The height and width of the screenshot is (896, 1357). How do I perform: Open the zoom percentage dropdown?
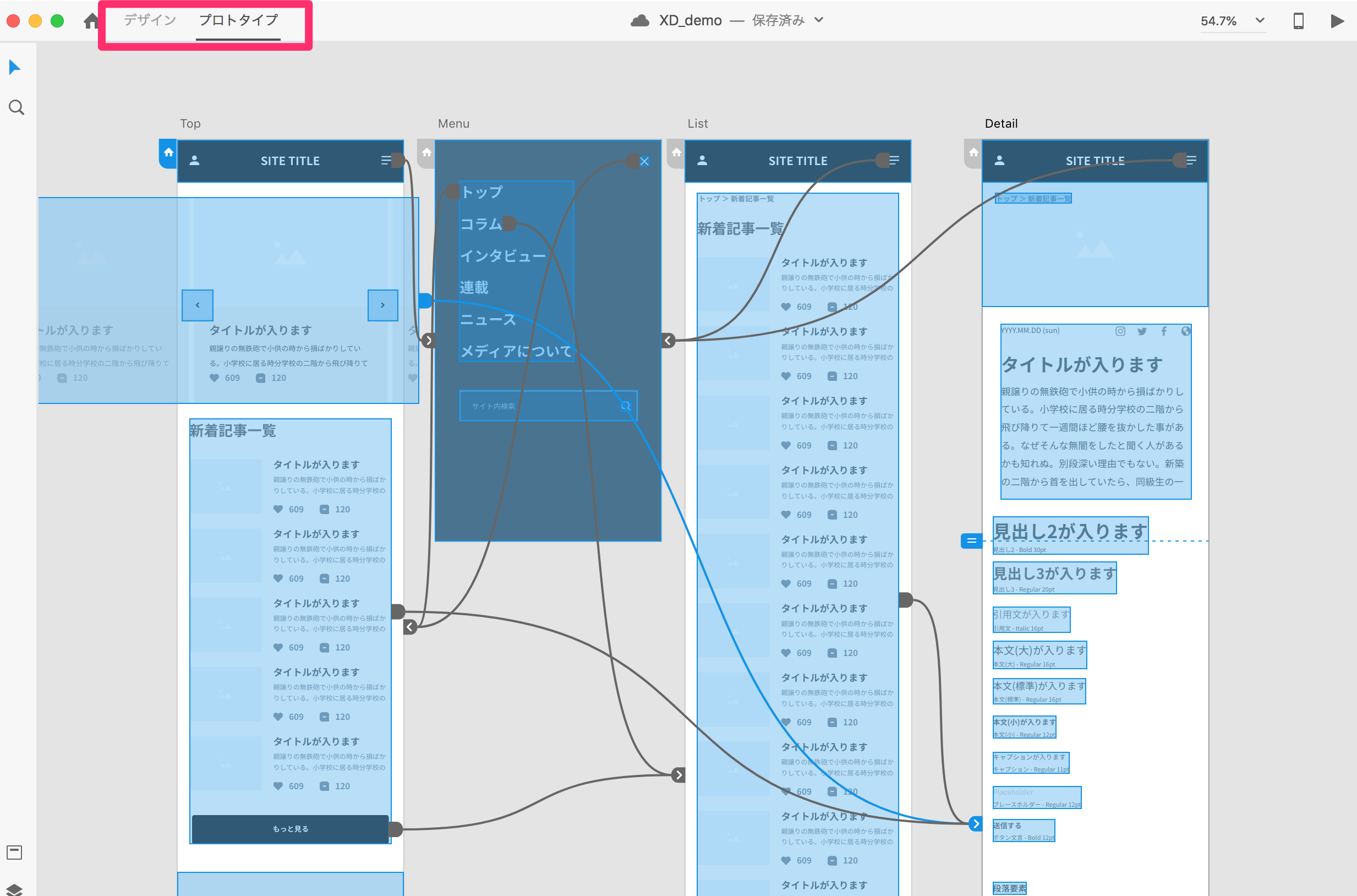tap(1259, 20)
